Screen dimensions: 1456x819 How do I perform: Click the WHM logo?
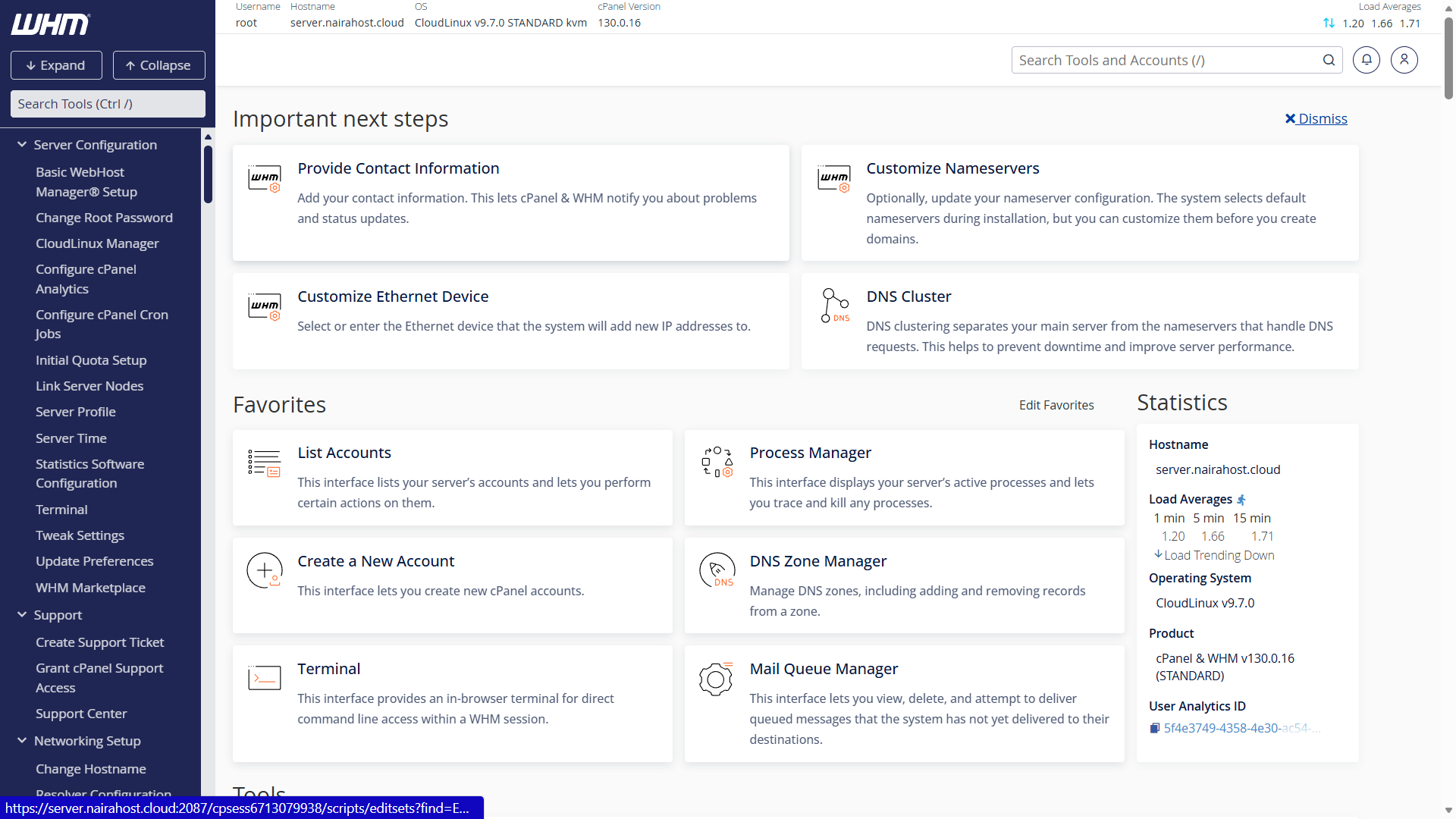[51, 24]
